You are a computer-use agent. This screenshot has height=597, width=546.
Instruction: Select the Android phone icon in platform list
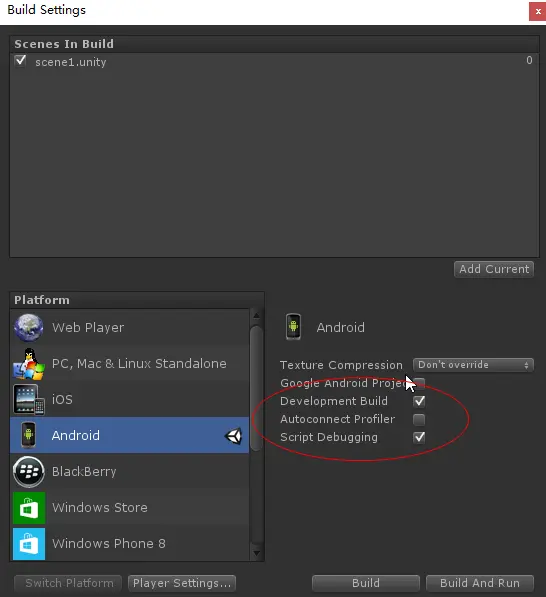pyautogui.click(x=29, y=435)
